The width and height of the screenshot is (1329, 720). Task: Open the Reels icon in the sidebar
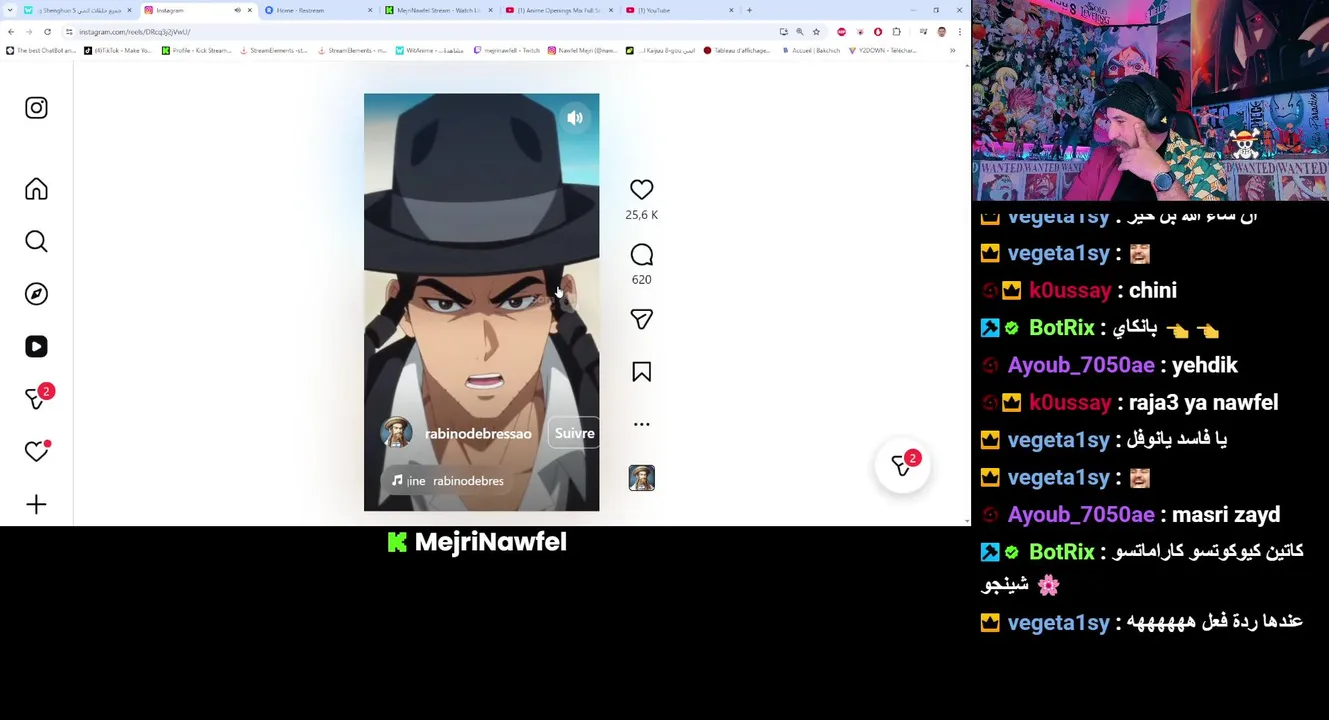tap(36, 346)
